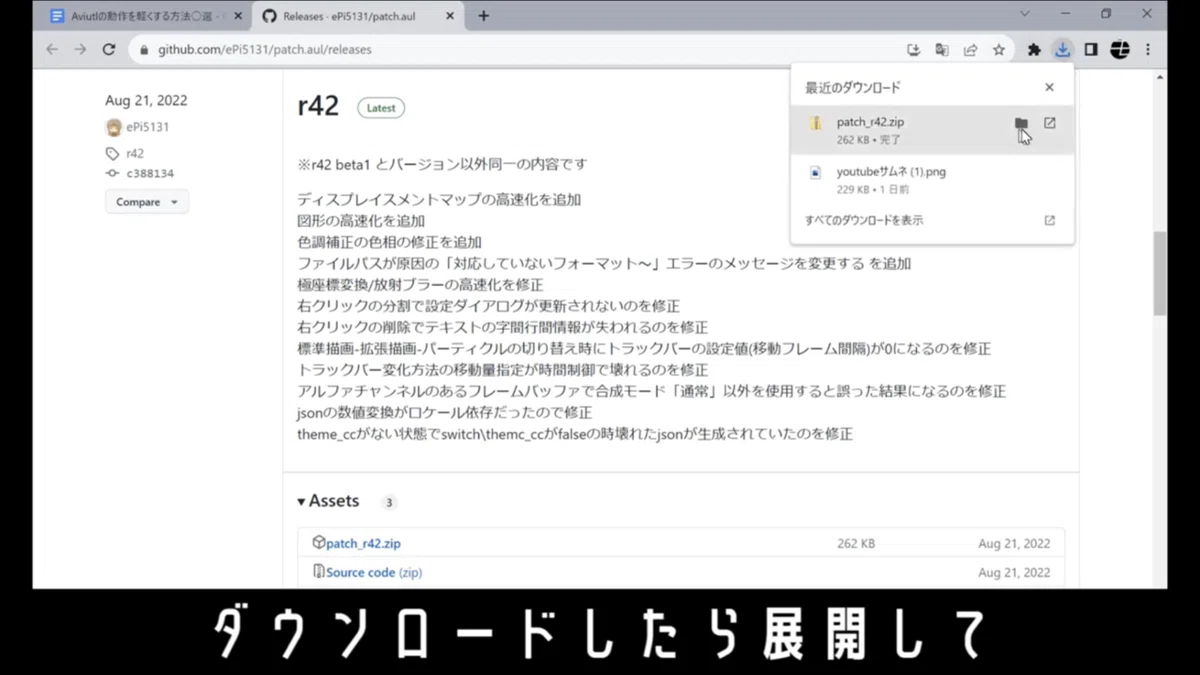This screenshot has height=675, width=1200.
Task: Click the translate page icon
Action: [941, 49]
